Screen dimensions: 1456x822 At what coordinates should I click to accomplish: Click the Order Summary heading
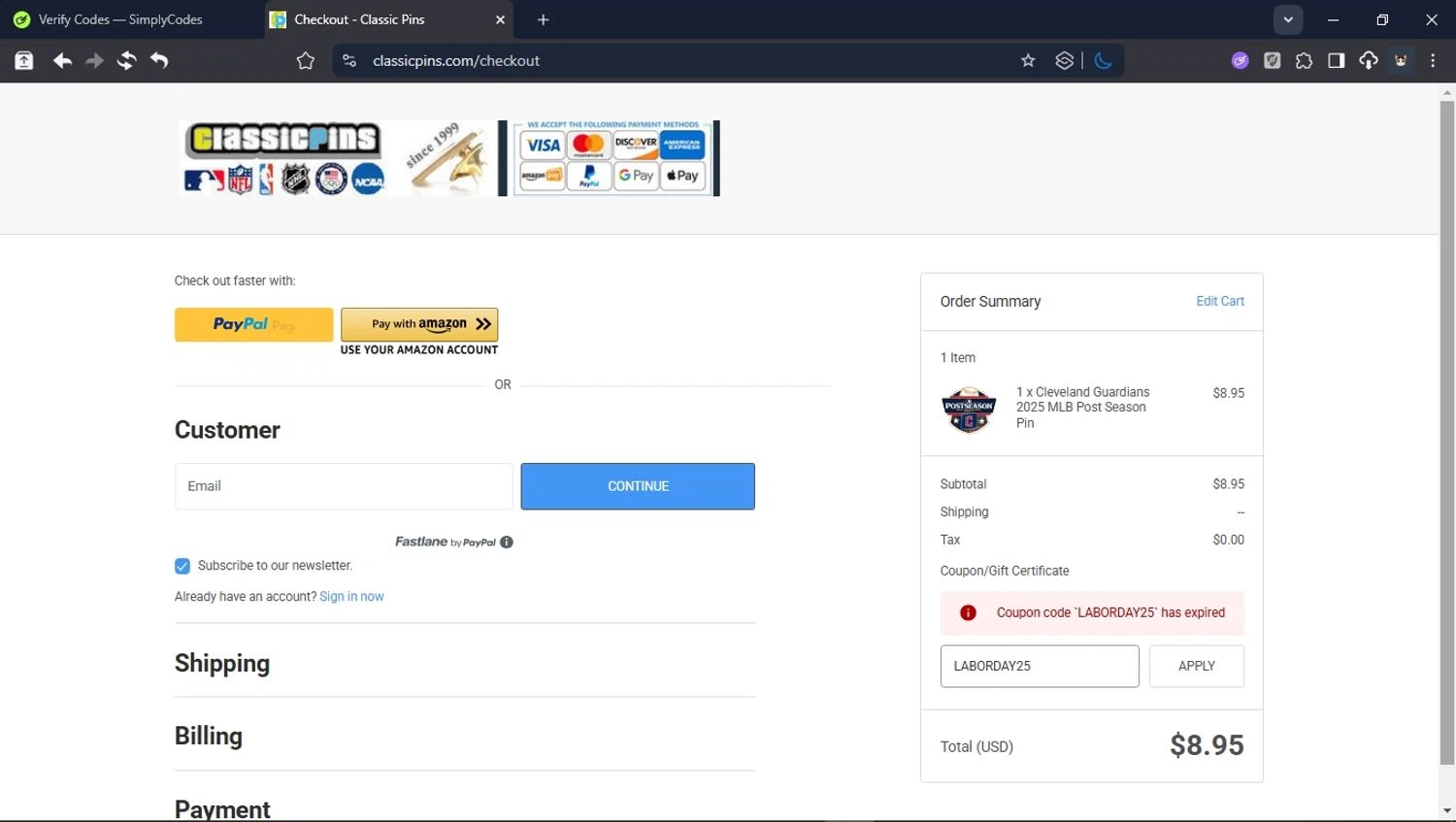pos(990,302)
